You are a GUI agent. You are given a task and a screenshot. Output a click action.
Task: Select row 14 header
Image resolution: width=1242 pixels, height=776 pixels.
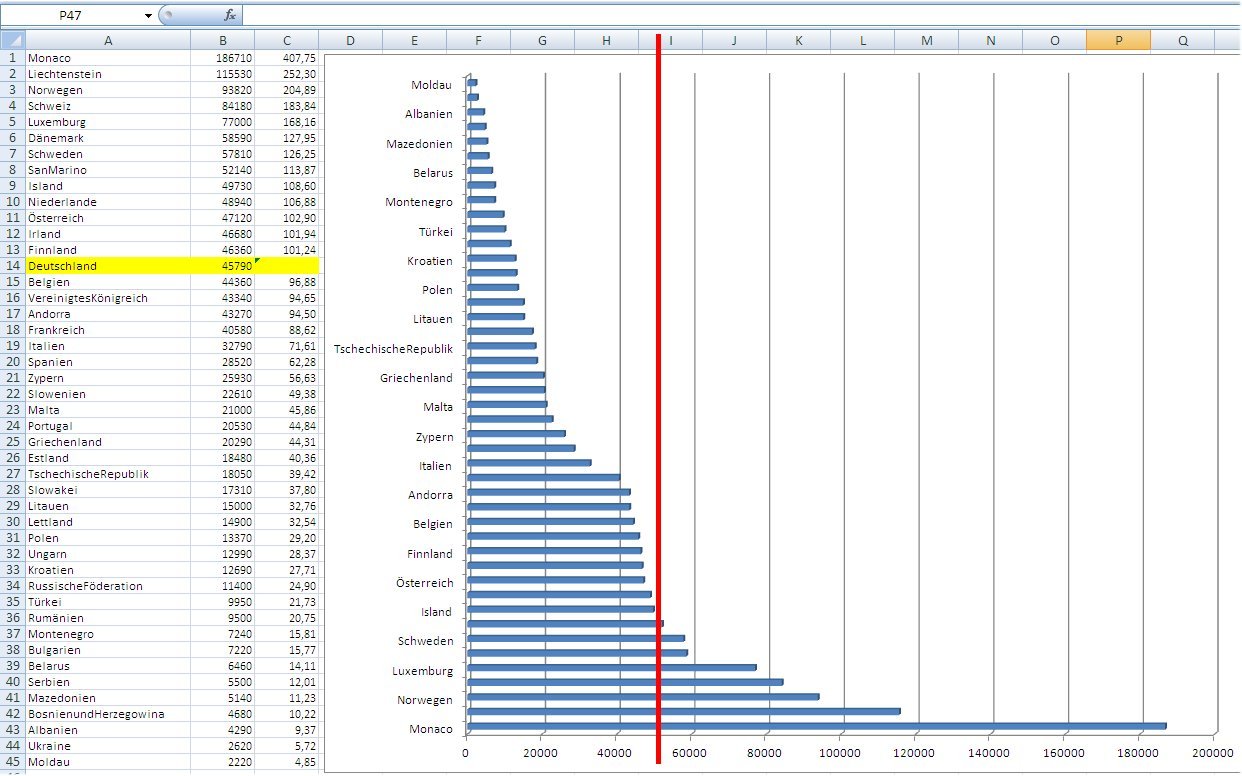12,266
